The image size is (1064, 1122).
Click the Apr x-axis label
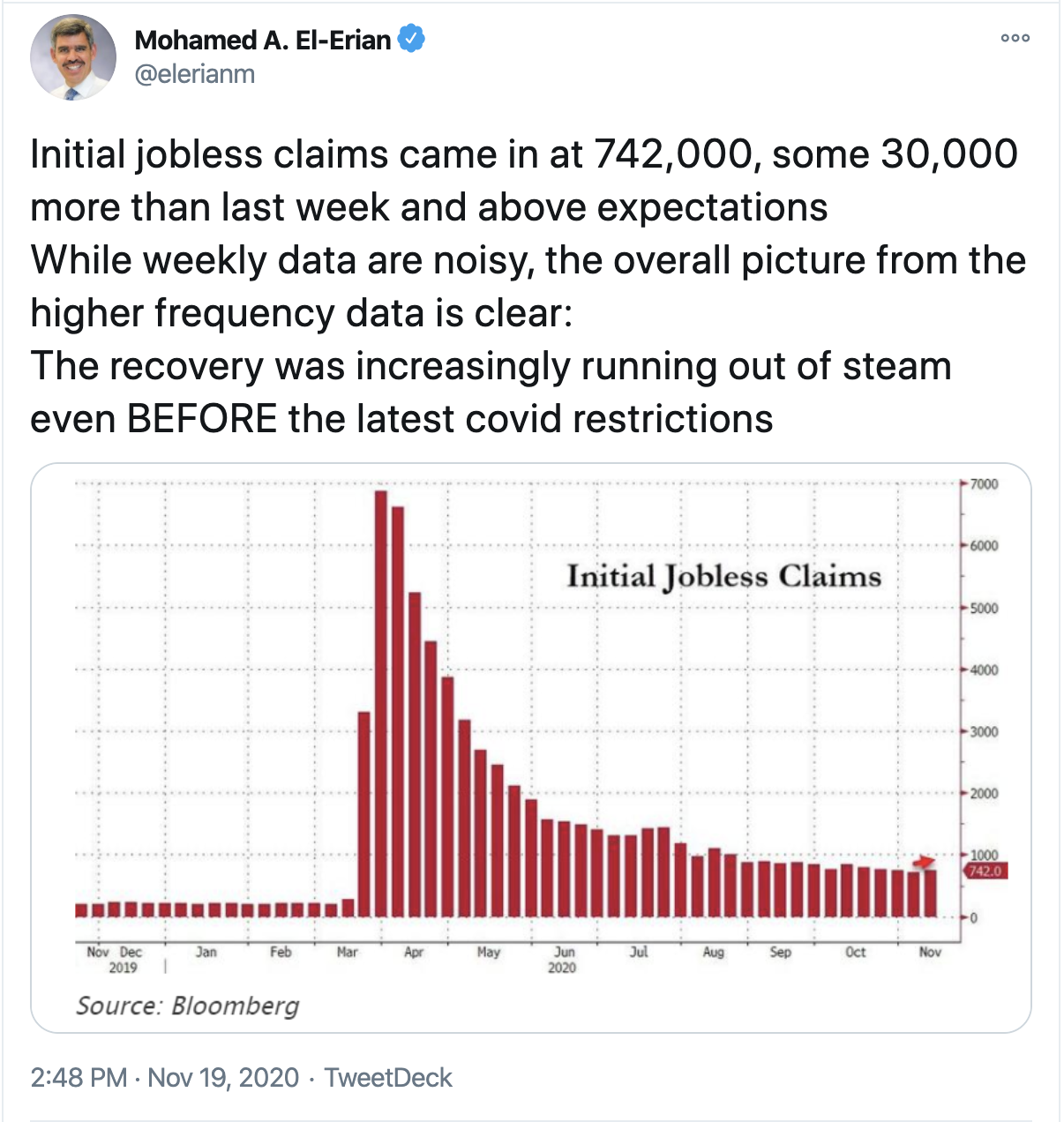(x=414, y=953)
